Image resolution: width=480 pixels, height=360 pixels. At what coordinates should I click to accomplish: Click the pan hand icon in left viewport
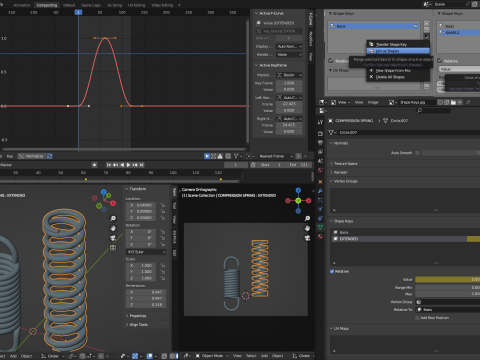[x=113, y=228]
